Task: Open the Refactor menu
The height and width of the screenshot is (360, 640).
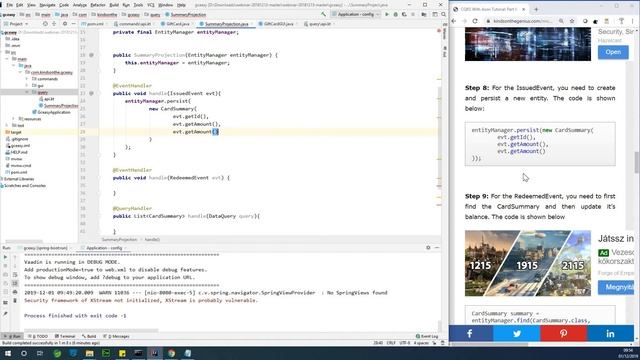Action: point(98,5)
